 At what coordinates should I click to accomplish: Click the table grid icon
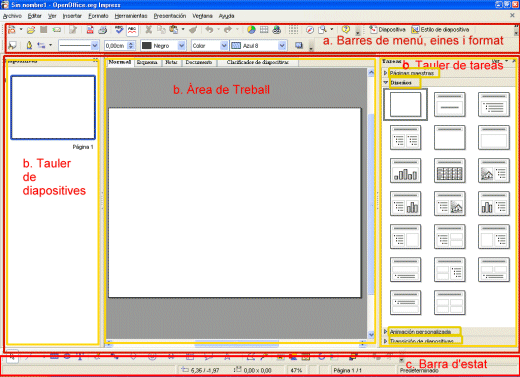click(264, 30)
